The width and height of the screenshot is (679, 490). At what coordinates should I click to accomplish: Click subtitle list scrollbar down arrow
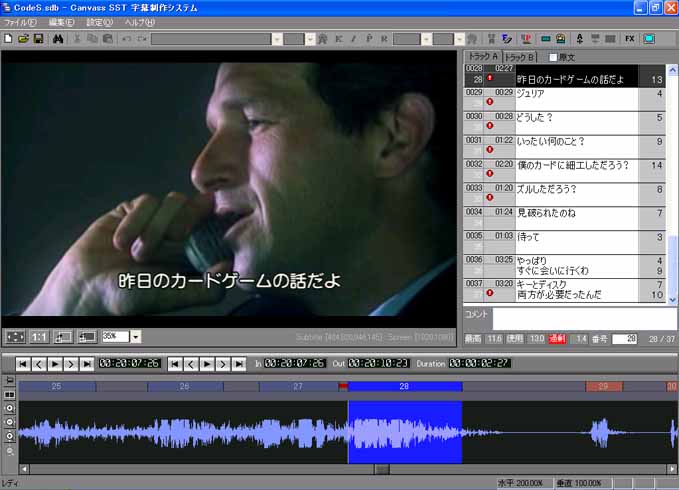tap(672, 300)
